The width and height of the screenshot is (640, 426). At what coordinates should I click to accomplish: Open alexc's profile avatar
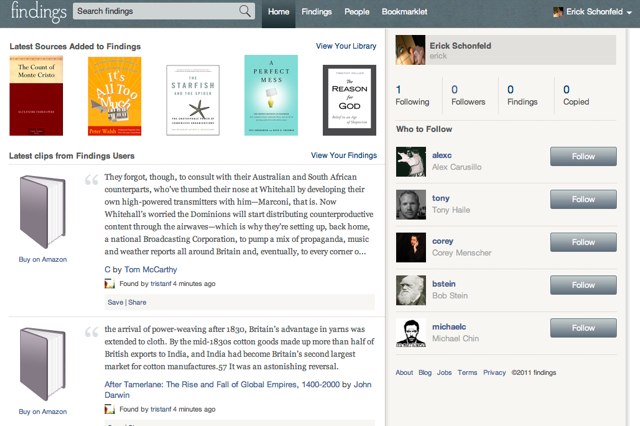coord(410,162)
